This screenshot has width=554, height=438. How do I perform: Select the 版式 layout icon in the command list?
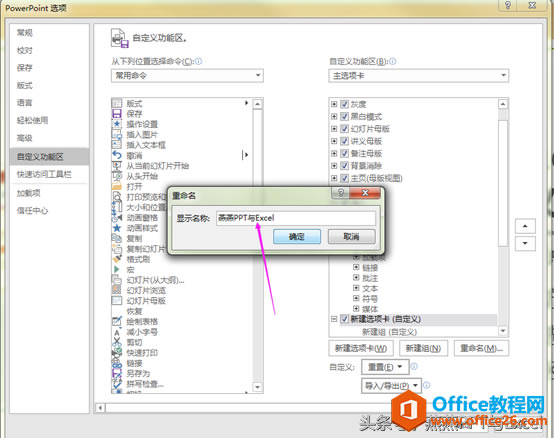coord(117,103)
